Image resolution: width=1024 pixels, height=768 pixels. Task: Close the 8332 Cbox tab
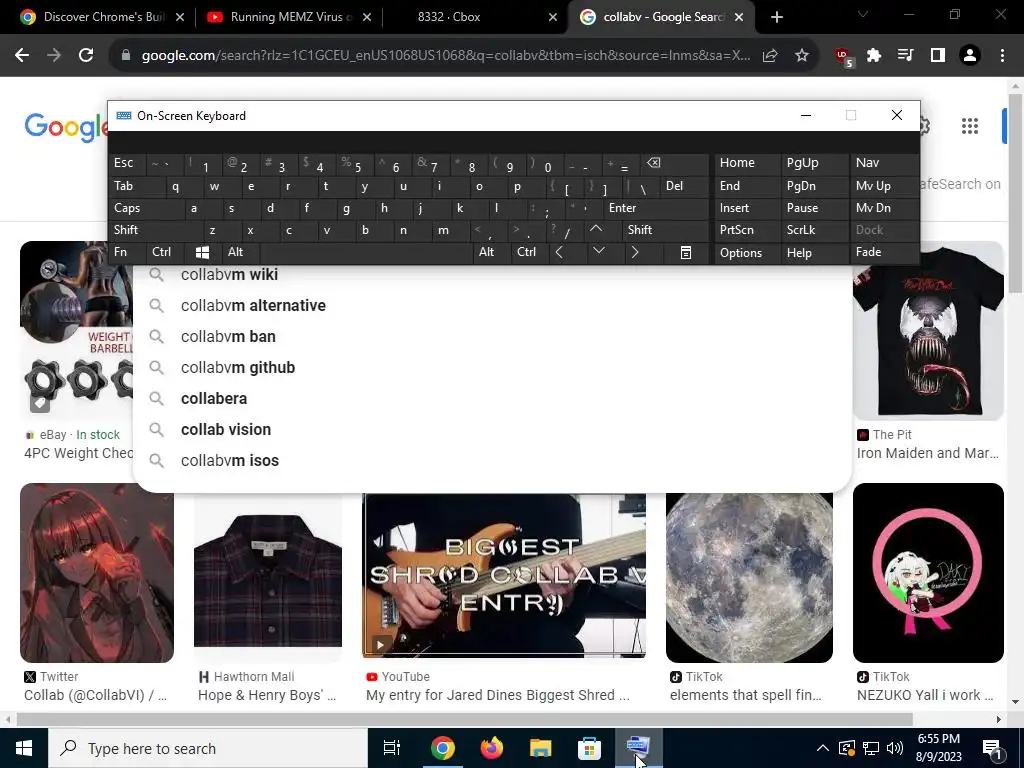coord(553,17)
